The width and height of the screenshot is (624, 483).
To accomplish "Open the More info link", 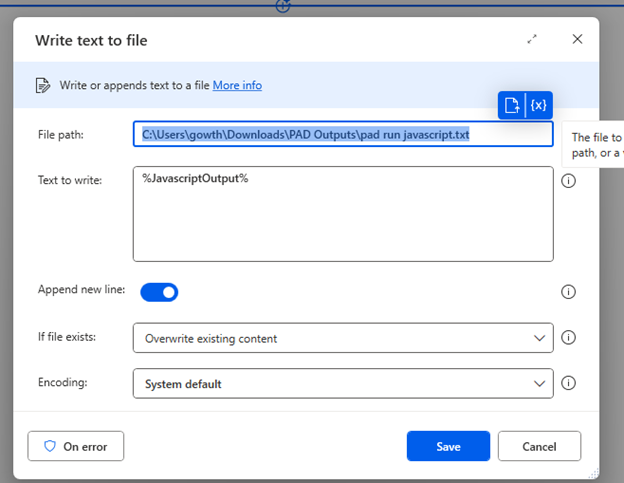I will pos(237,85).
